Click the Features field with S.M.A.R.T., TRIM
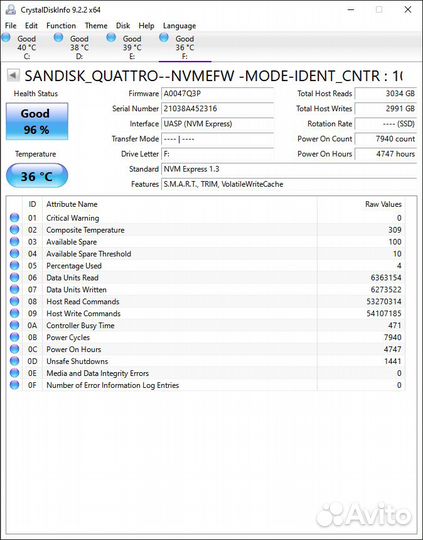 [289, 185]
